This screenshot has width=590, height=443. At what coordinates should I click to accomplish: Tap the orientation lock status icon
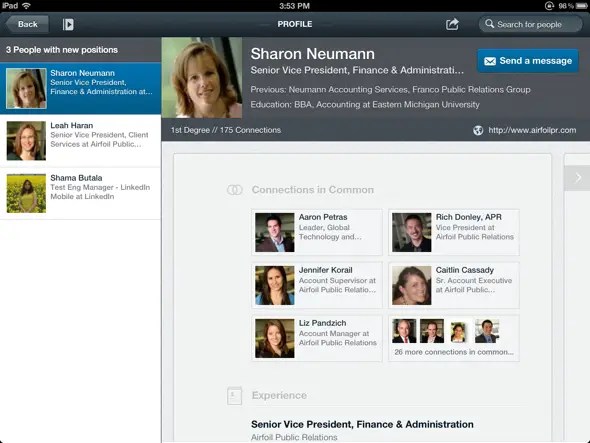(x=549, y=6)
